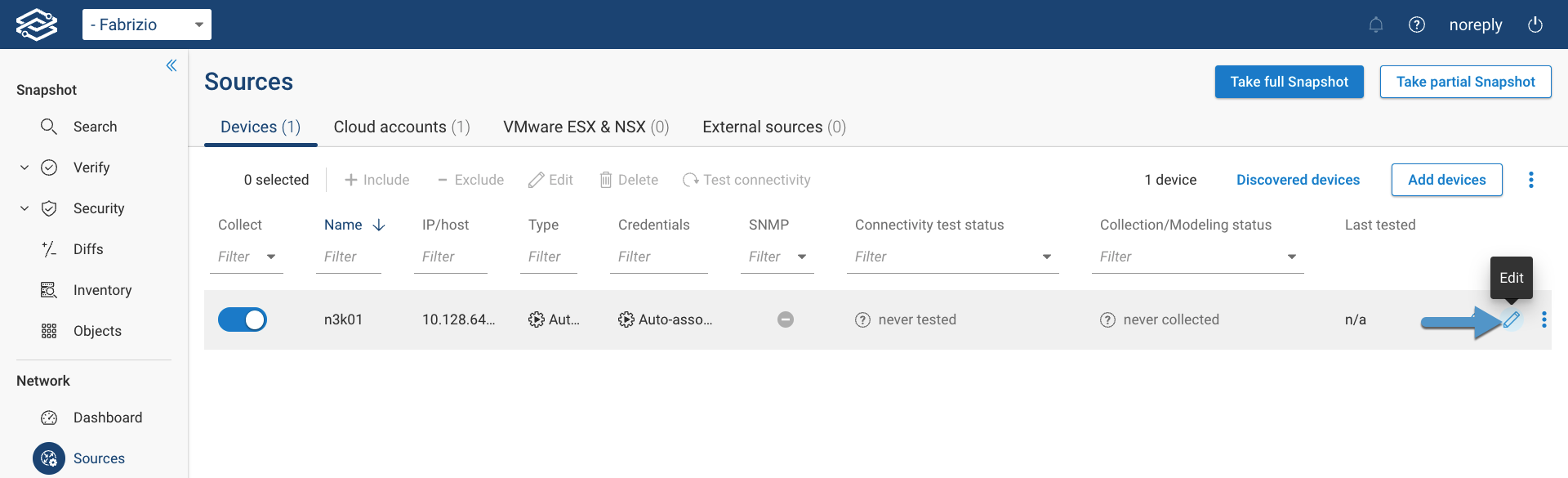Click the pencil edit icon for n3k01

coord(1512,319)
